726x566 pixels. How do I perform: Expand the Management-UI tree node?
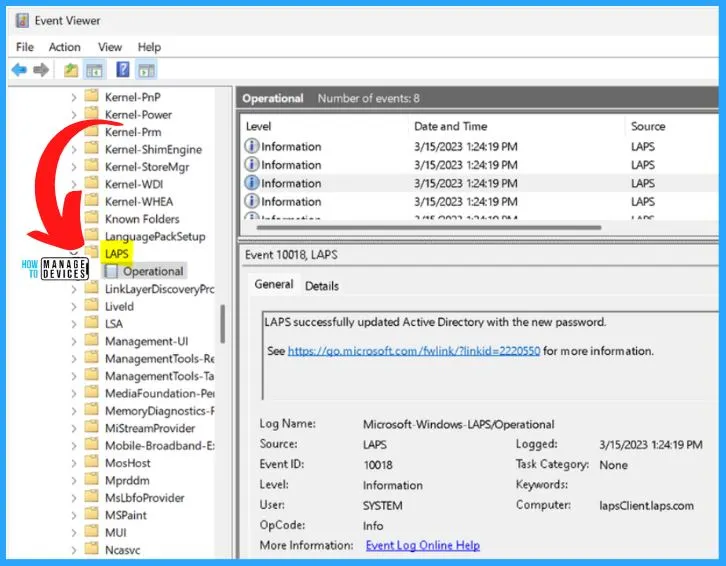(x=74, y=342)
